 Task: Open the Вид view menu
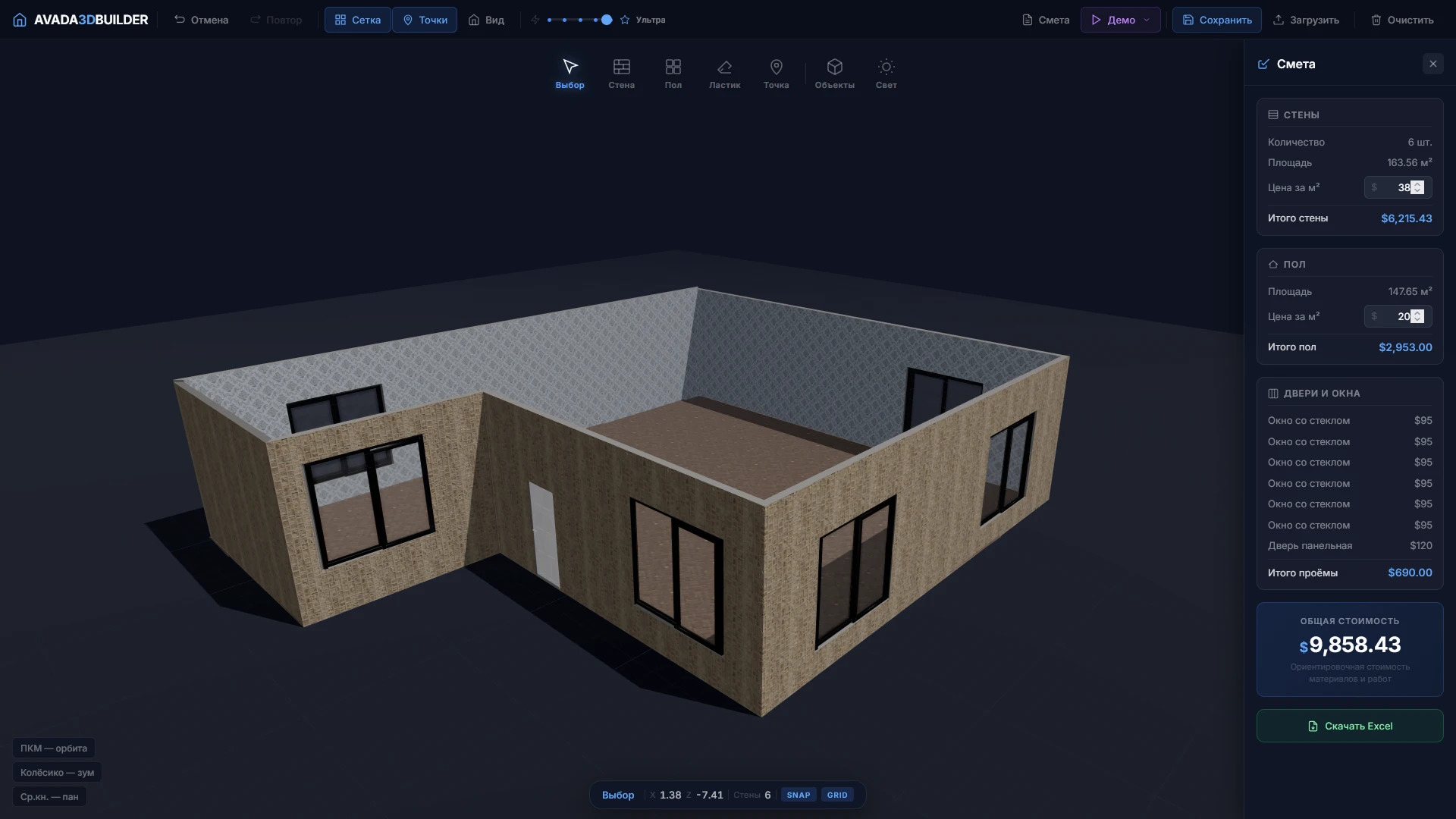click(486, 20)
